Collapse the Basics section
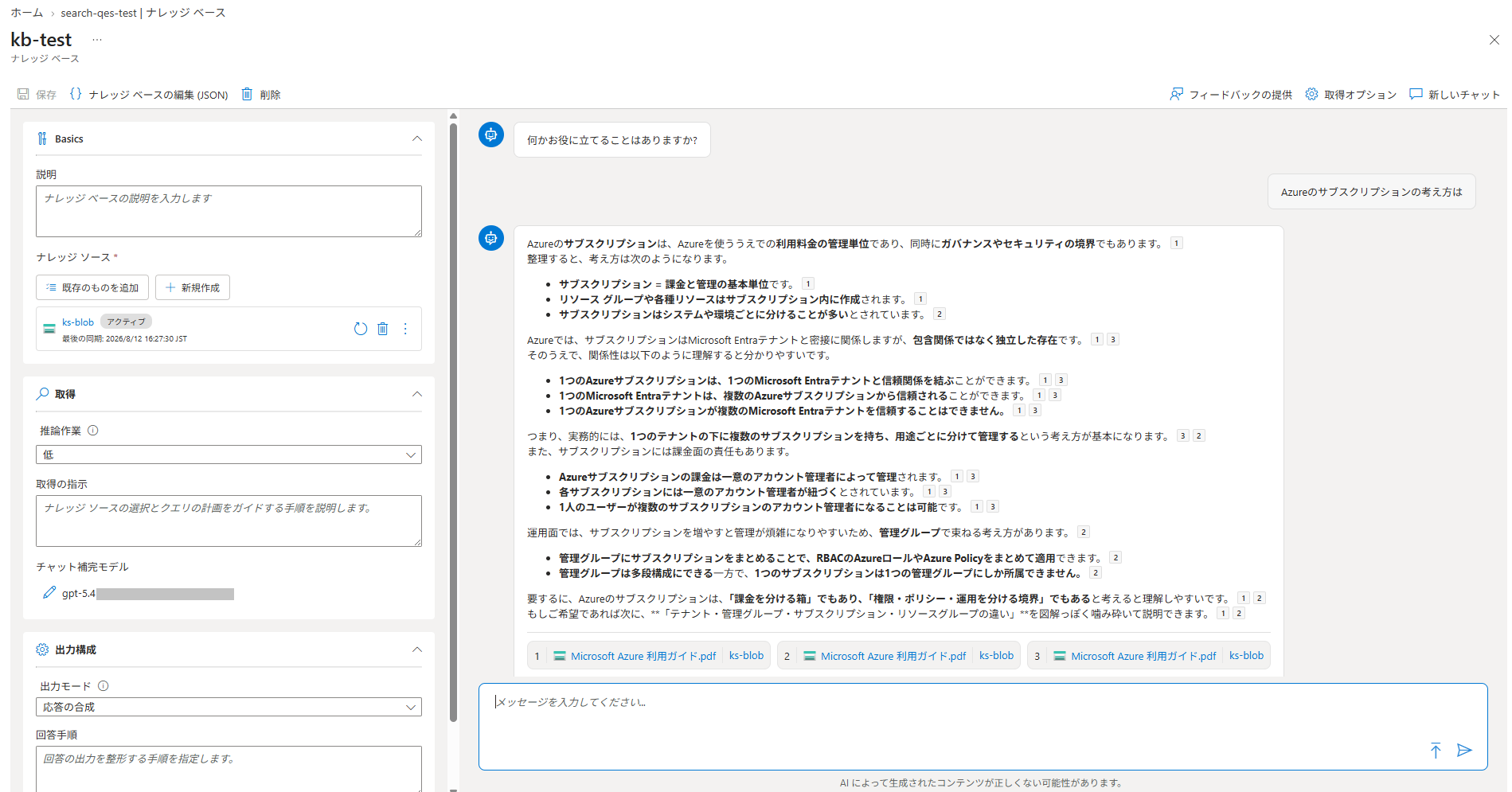1512x792 pixels. pos(416,139)
